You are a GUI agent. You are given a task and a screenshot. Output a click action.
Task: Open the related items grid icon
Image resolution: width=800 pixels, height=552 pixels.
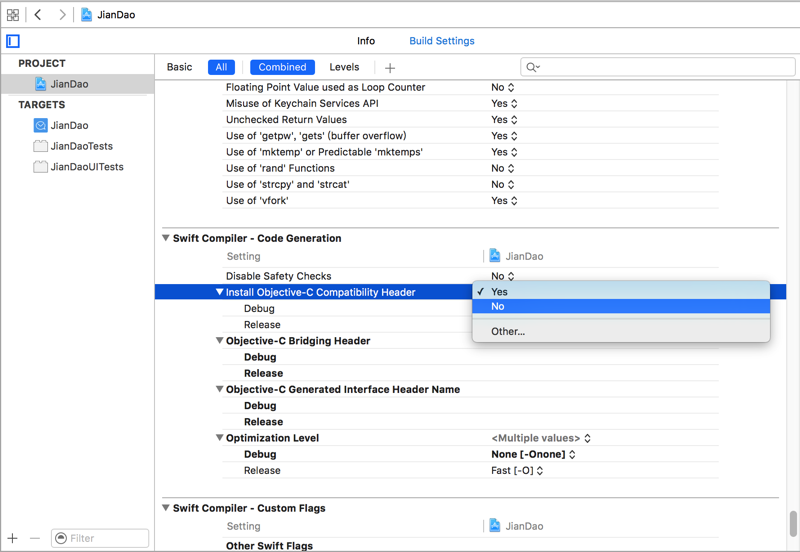point(13,15)
